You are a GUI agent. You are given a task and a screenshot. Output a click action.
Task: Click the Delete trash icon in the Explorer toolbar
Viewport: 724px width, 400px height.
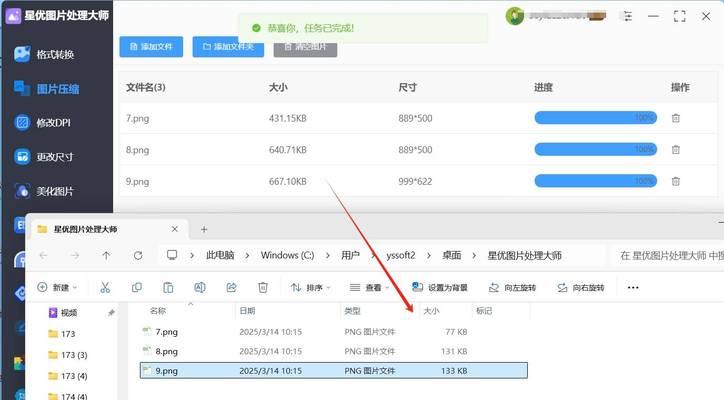point(263,287)
